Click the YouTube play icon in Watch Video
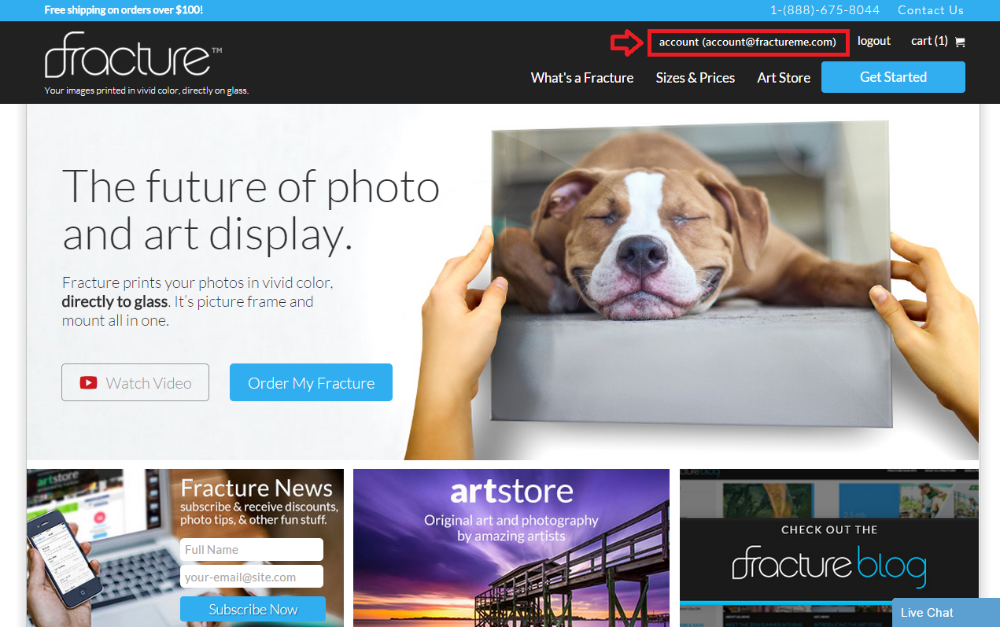Image resolution: width=1000 pixels, height=627 pixels. click(88, 383)
